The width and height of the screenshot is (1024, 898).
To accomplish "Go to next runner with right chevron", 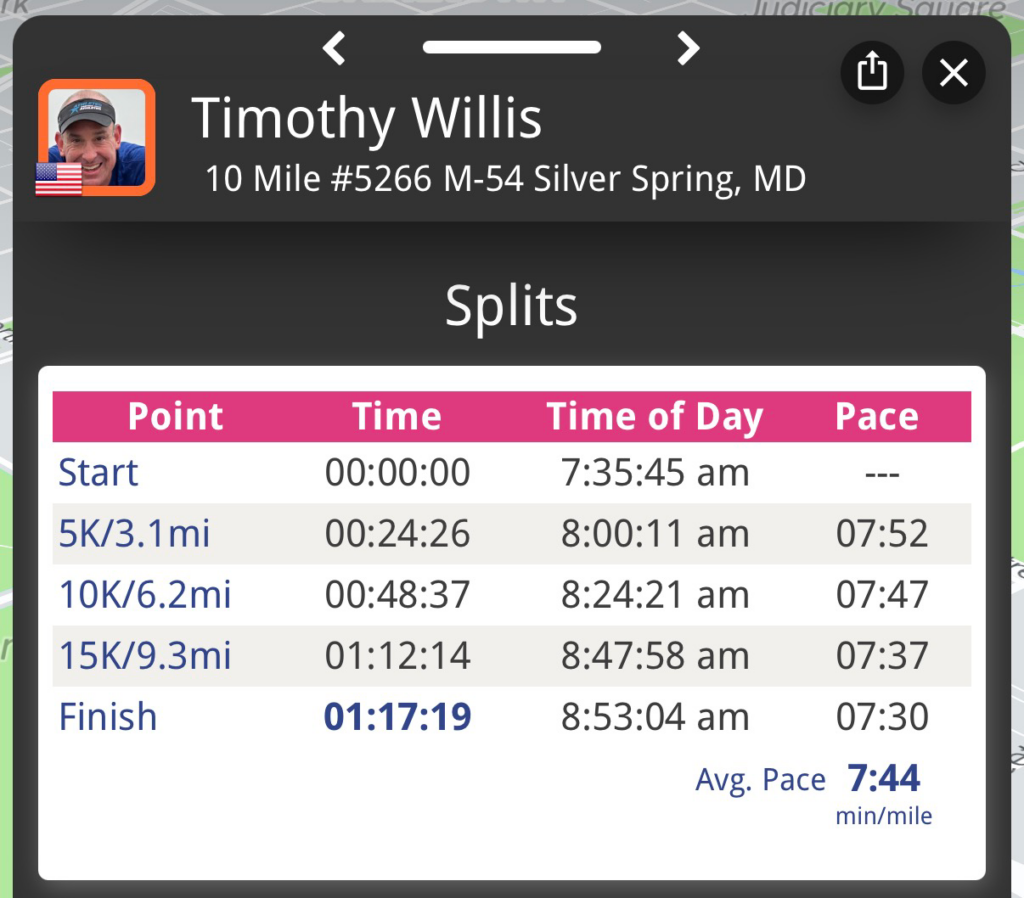I will (688, 47).
